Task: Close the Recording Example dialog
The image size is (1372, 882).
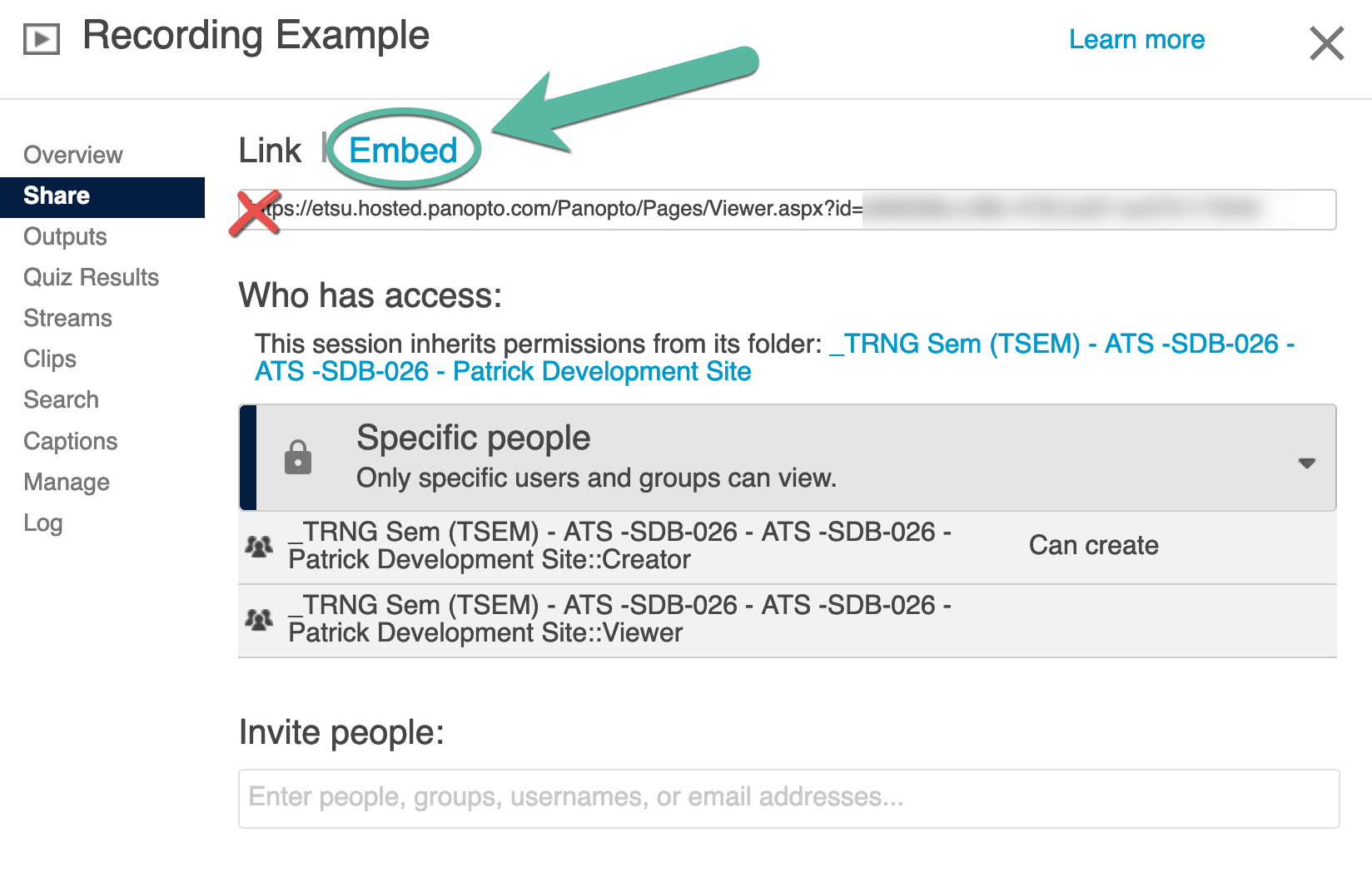Action: [1326, 43]
